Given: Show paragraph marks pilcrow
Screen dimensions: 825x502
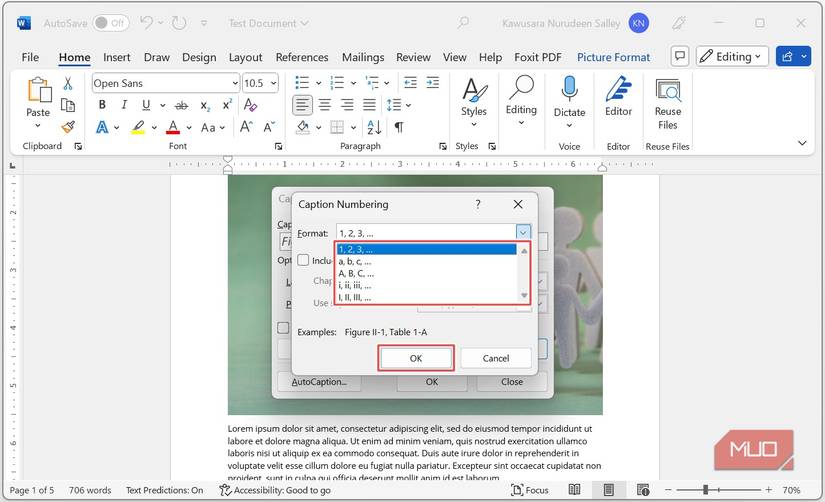Looking at the screenshot, I should point(399,127).
